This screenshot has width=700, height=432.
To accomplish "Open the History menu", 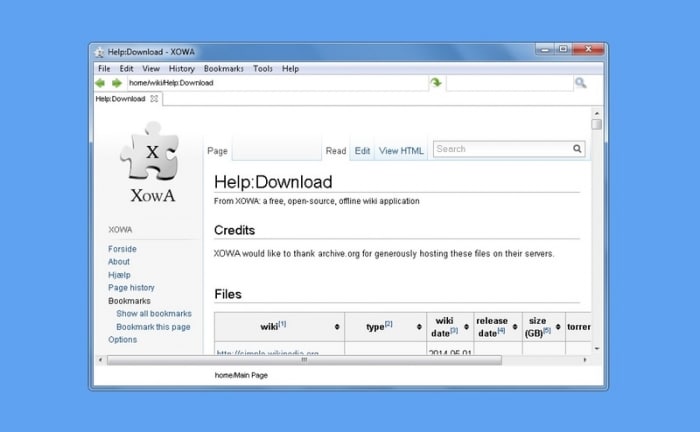I will (x=182, y=69).
